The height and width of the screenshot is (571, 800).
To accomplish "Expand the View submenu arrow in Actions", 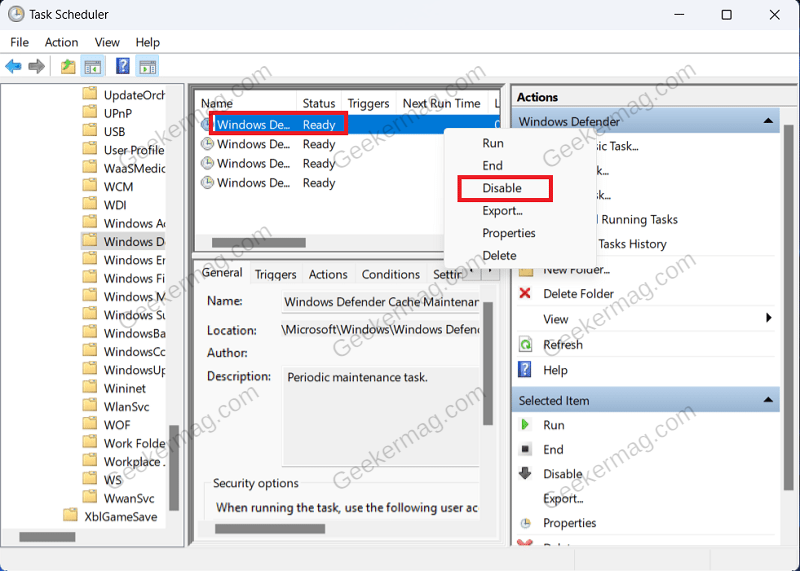I will [768, 318].
